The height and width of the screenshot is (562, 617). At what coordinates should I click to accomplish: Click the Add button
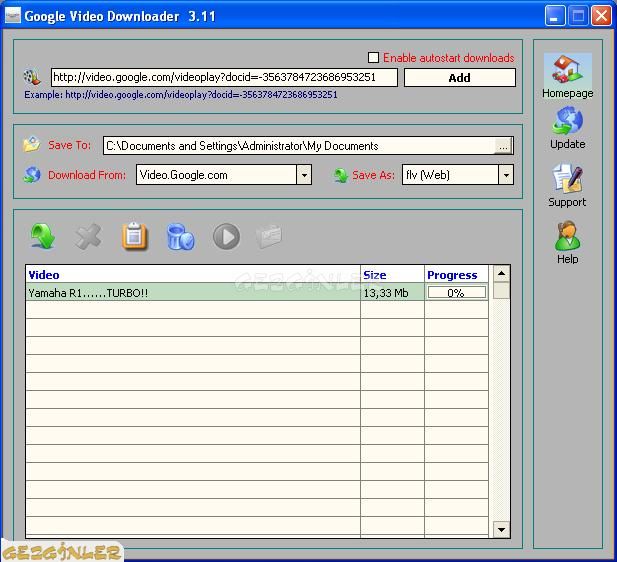(459, 78)
